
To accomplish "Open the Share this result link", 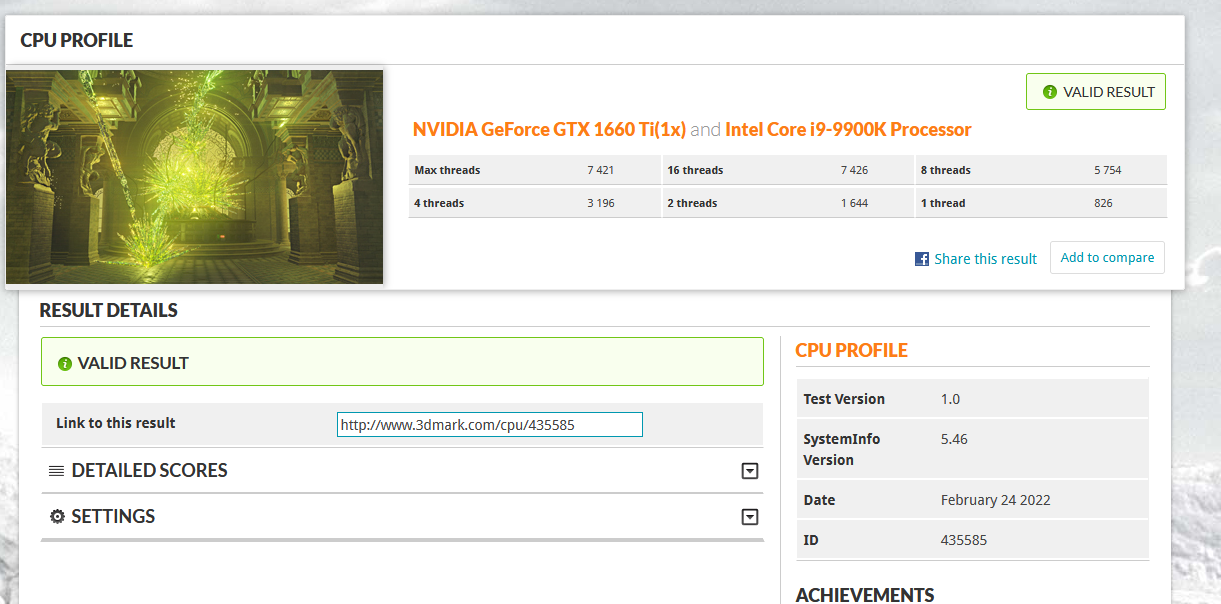I will point(986,259).
